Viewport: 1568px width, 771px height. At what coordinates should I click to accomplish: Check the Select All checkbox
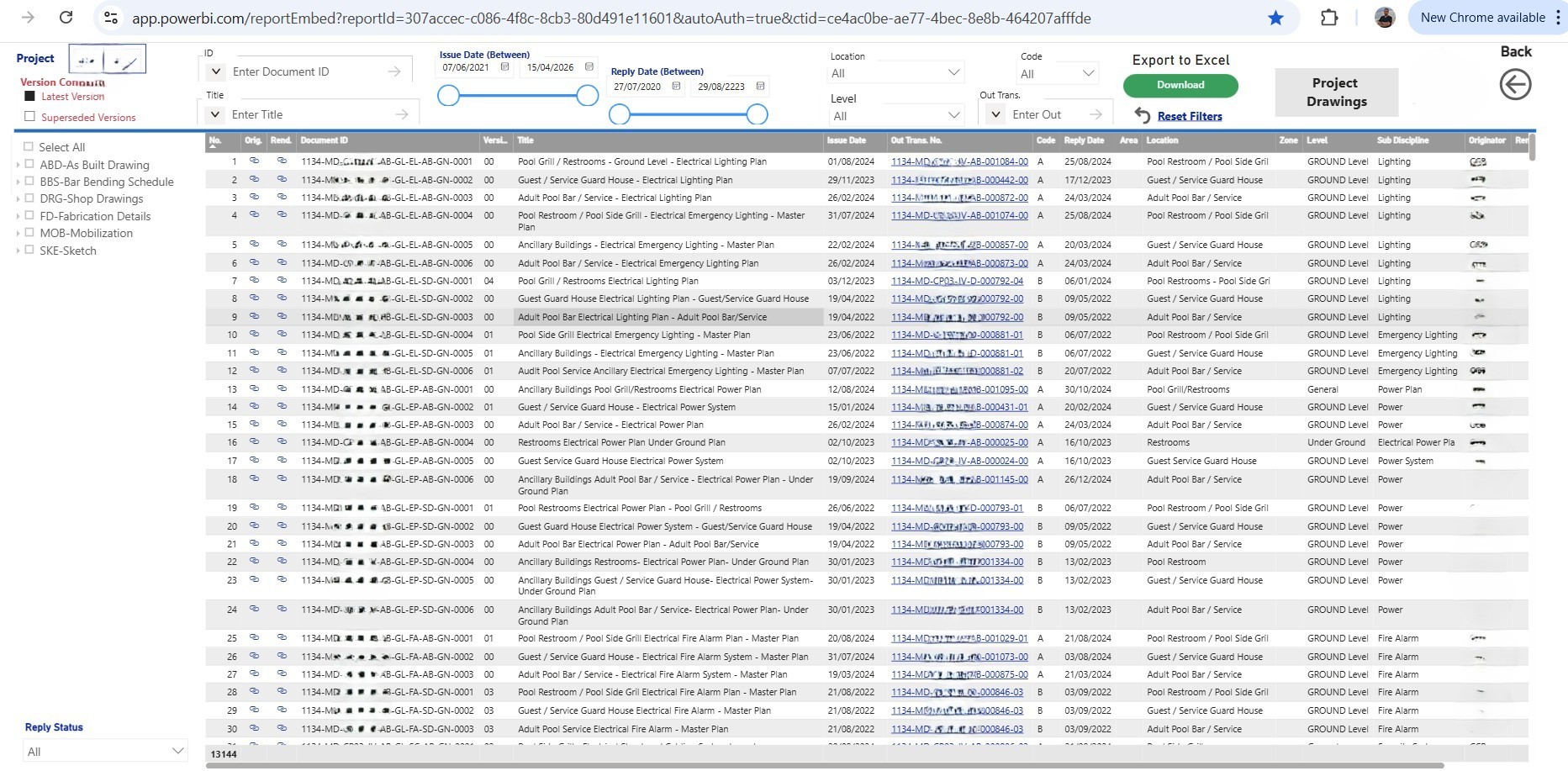(29, 146)
